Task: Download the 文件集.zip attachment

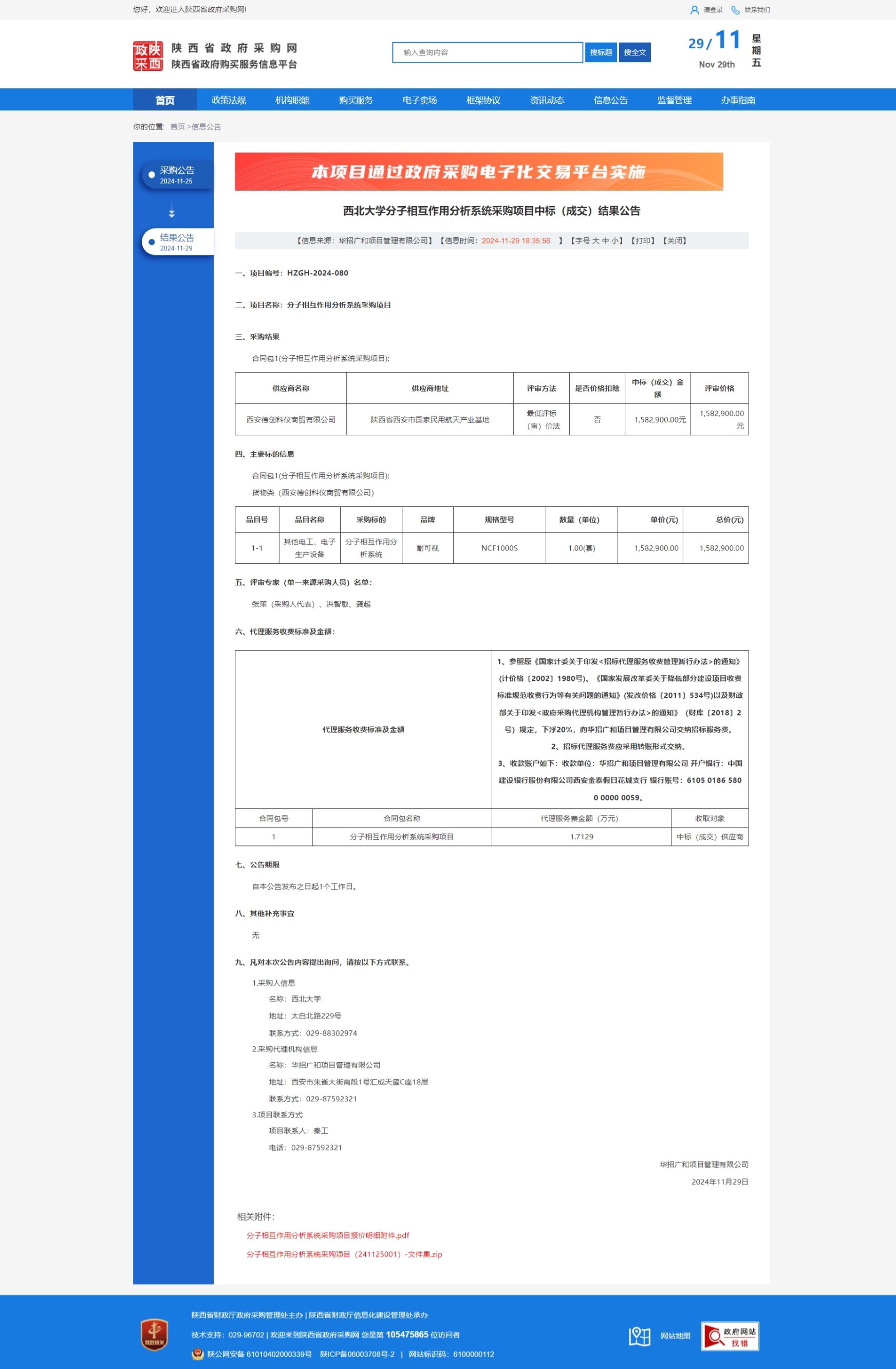Action: pyautogui.click(x=344, y=1254)
